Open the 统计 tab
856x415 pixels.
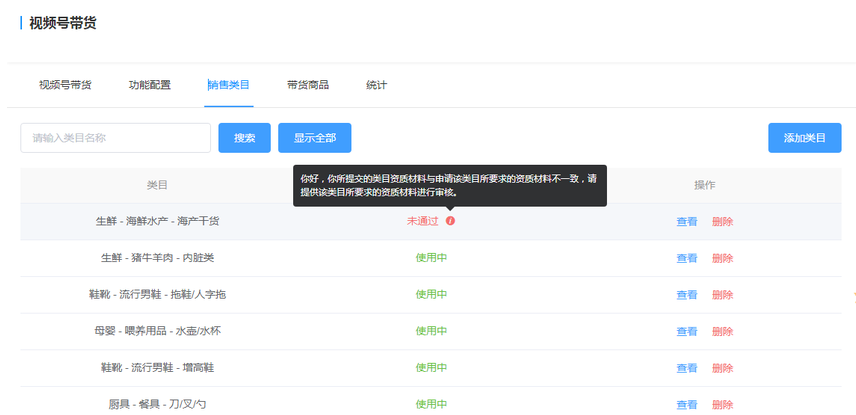click(376, 85)
